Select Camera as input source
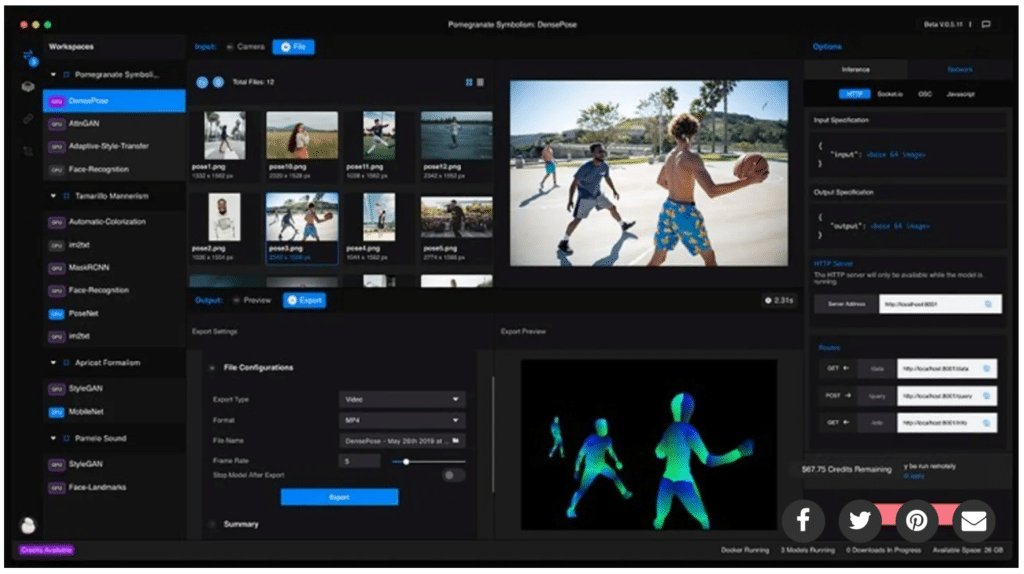 [246, 47]
